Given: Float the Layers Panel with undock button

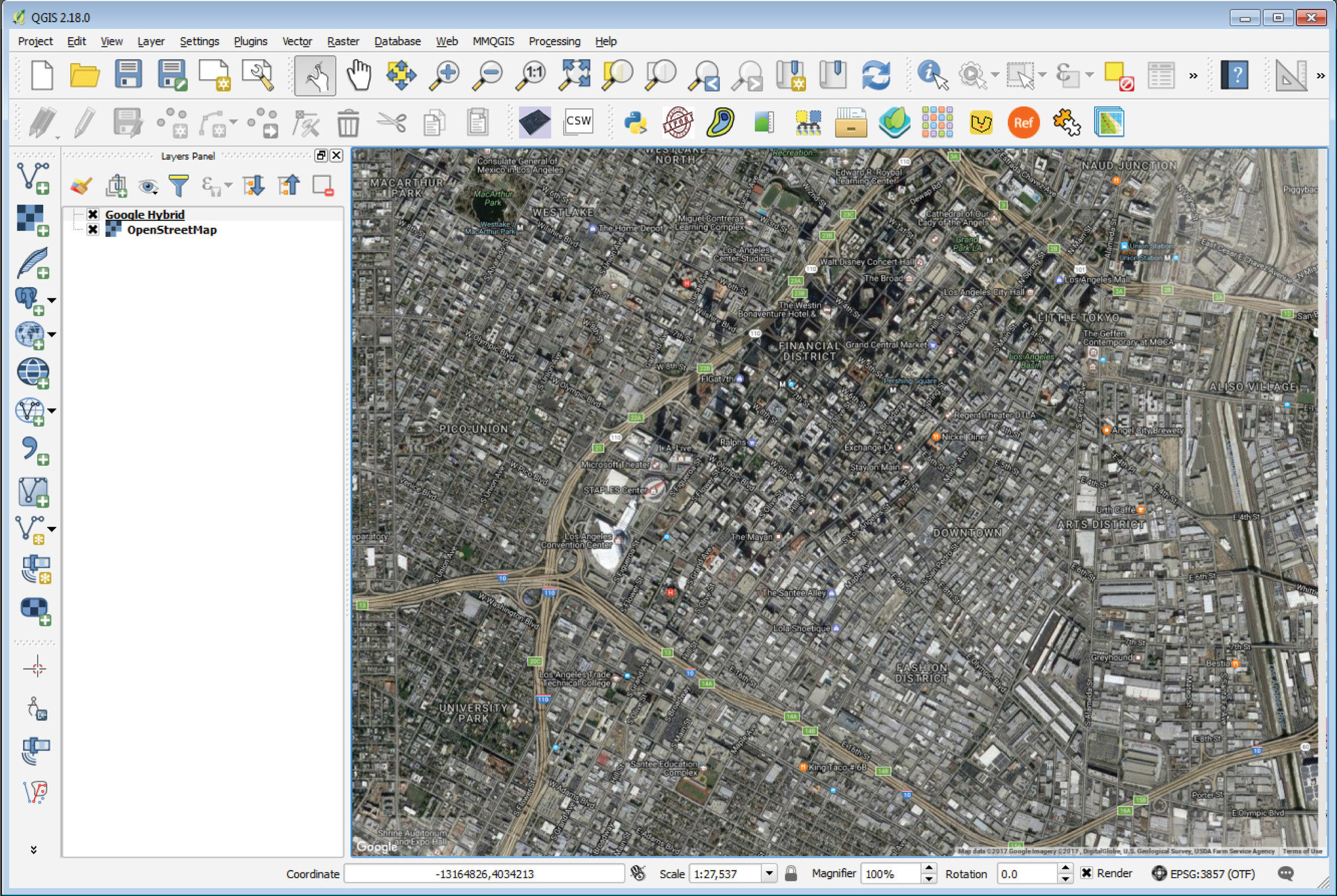Looking at the screenshot, I should (321, 155).
